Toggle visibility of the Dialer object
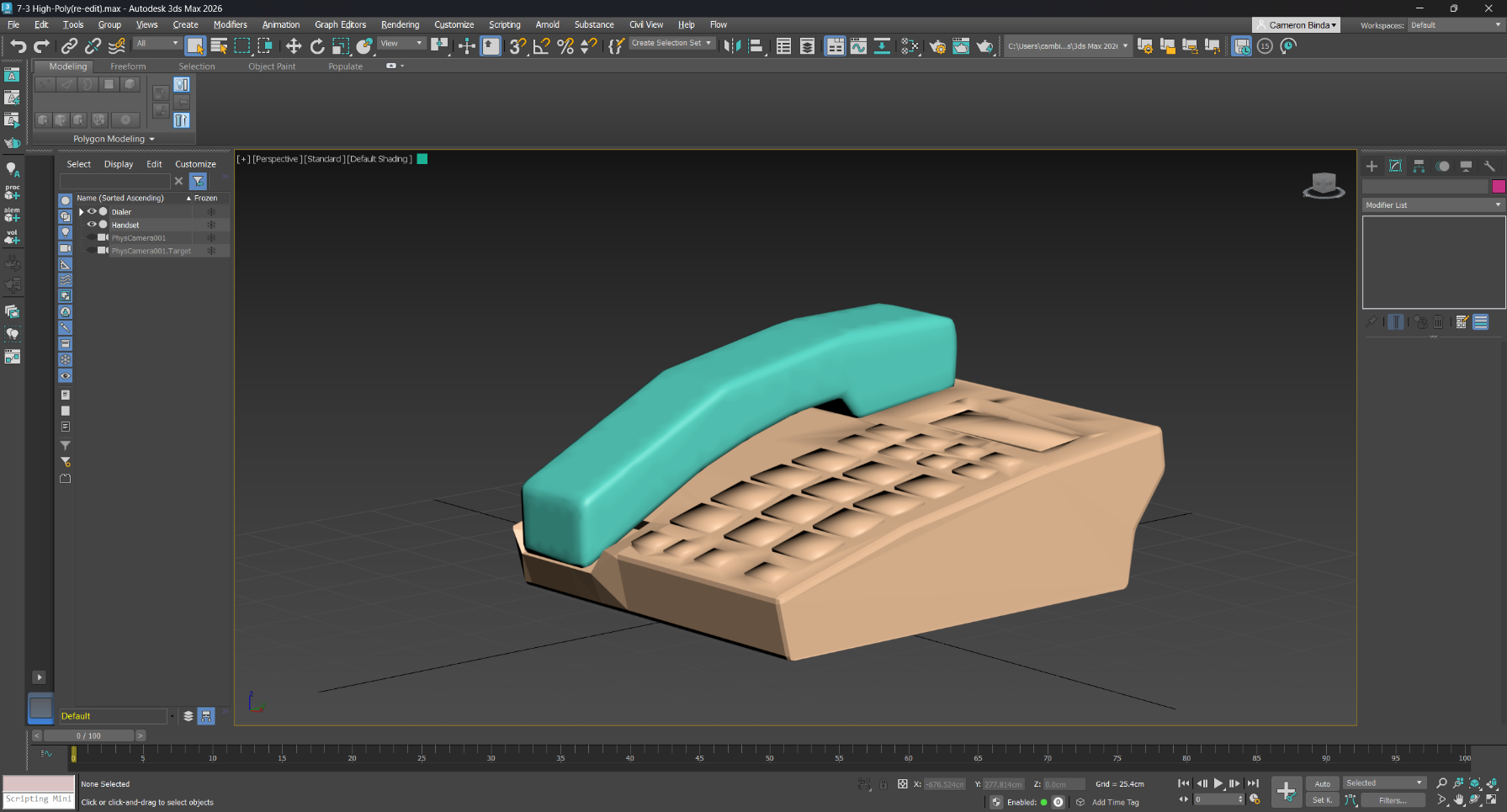This screenshot has height=812, width=1507. click(92, 212)
